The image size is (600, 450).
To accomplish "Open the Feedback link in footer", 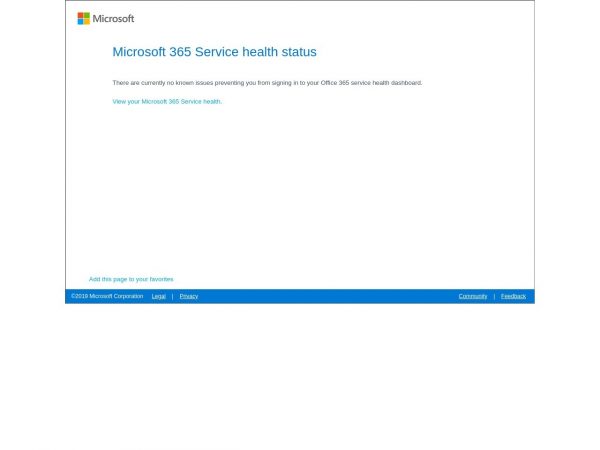I will coord(513,296).
